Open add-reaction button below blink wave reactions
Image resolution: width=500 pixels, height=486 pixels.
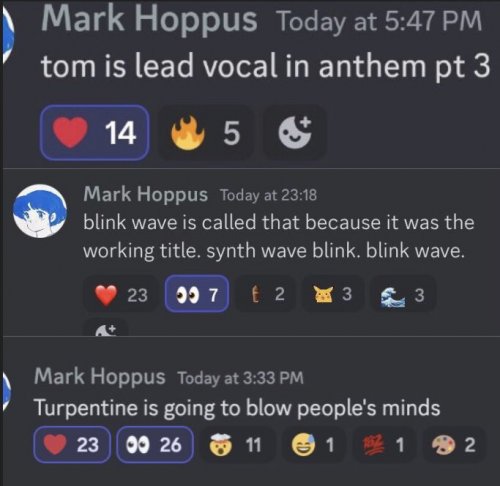click(106, 328)
